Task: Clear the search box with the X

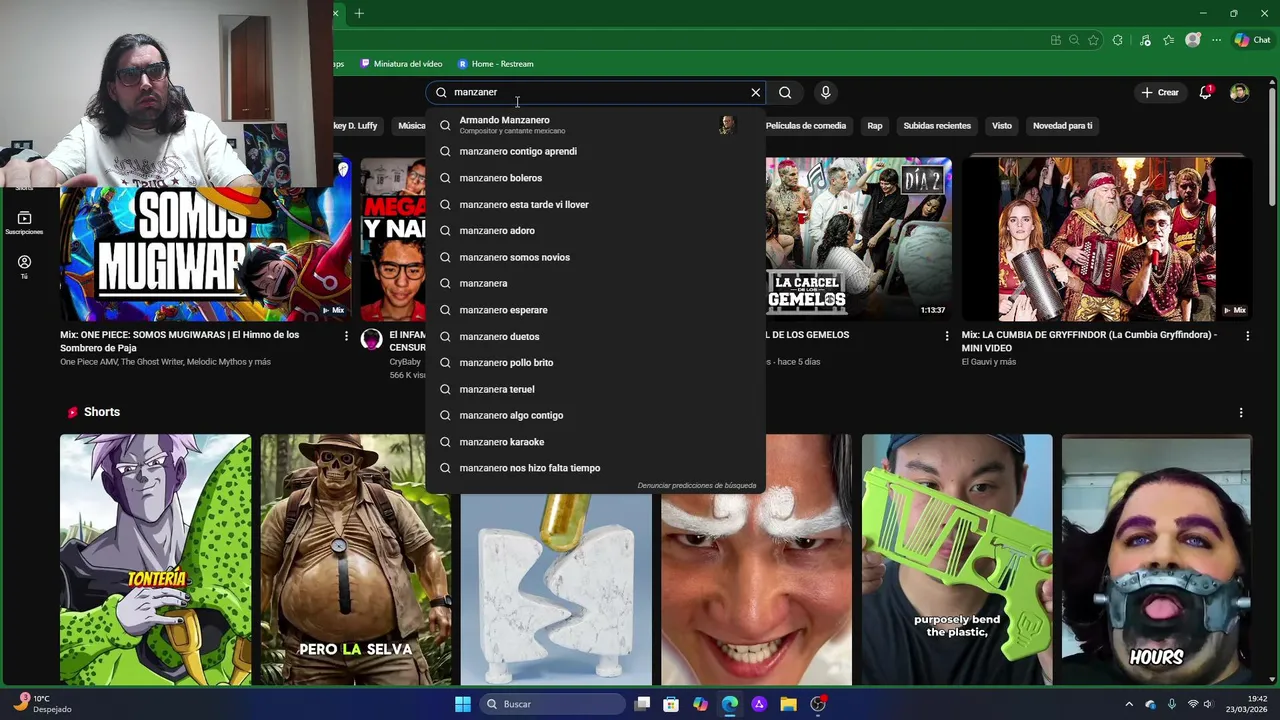Action: point(756,92)
